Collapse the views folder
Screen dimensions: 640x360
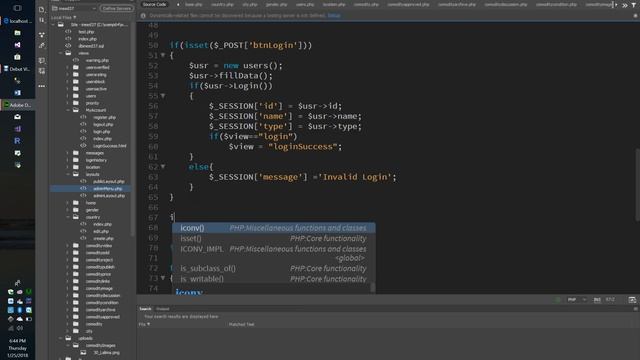coord(61,53)
